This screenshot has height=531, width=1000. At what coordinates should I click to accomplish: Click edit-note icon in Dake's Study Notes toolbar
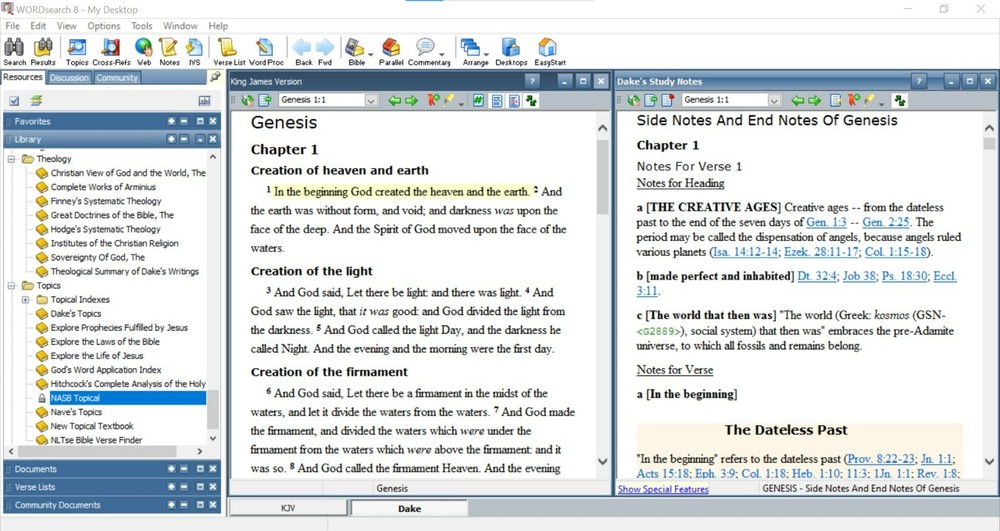click(x=835, y=100)
